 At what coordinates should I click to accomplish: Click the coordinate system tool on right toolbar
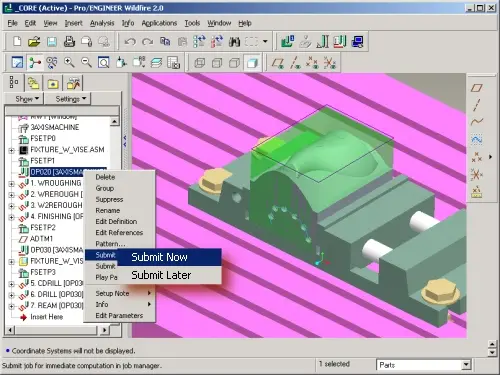tap(477, 174)
